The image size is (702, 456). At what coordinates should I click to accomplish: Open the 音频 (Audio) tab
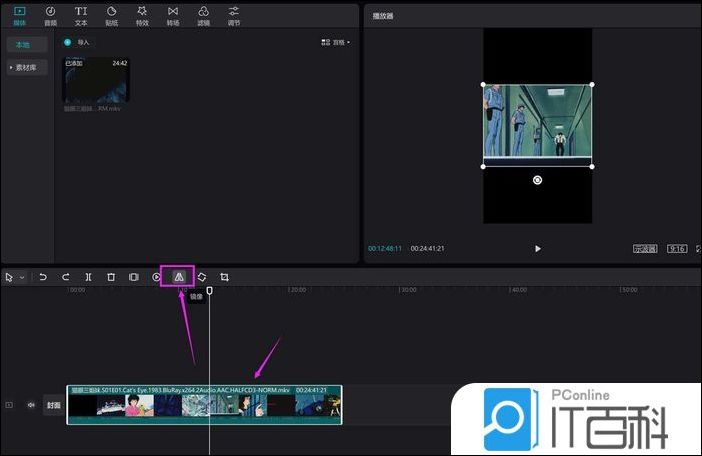[50, 14]
